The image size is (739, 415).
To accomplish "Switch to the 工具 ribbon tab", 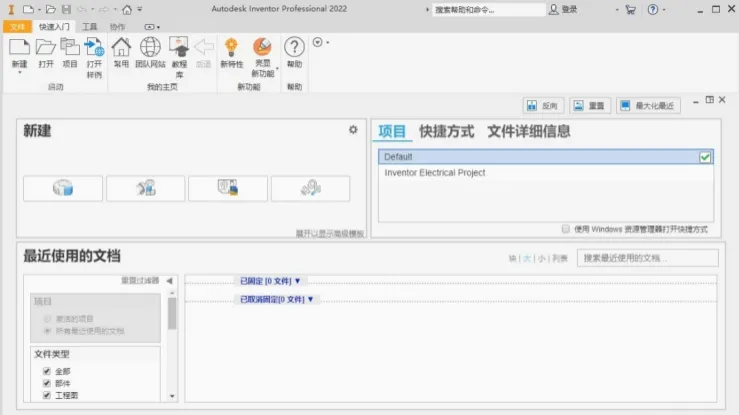I will [x=89, y=27].
